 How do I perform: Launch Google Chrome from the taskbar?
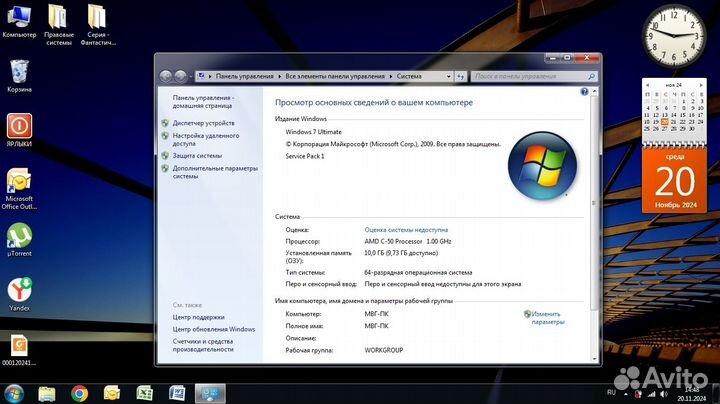(x=79, y=393)
